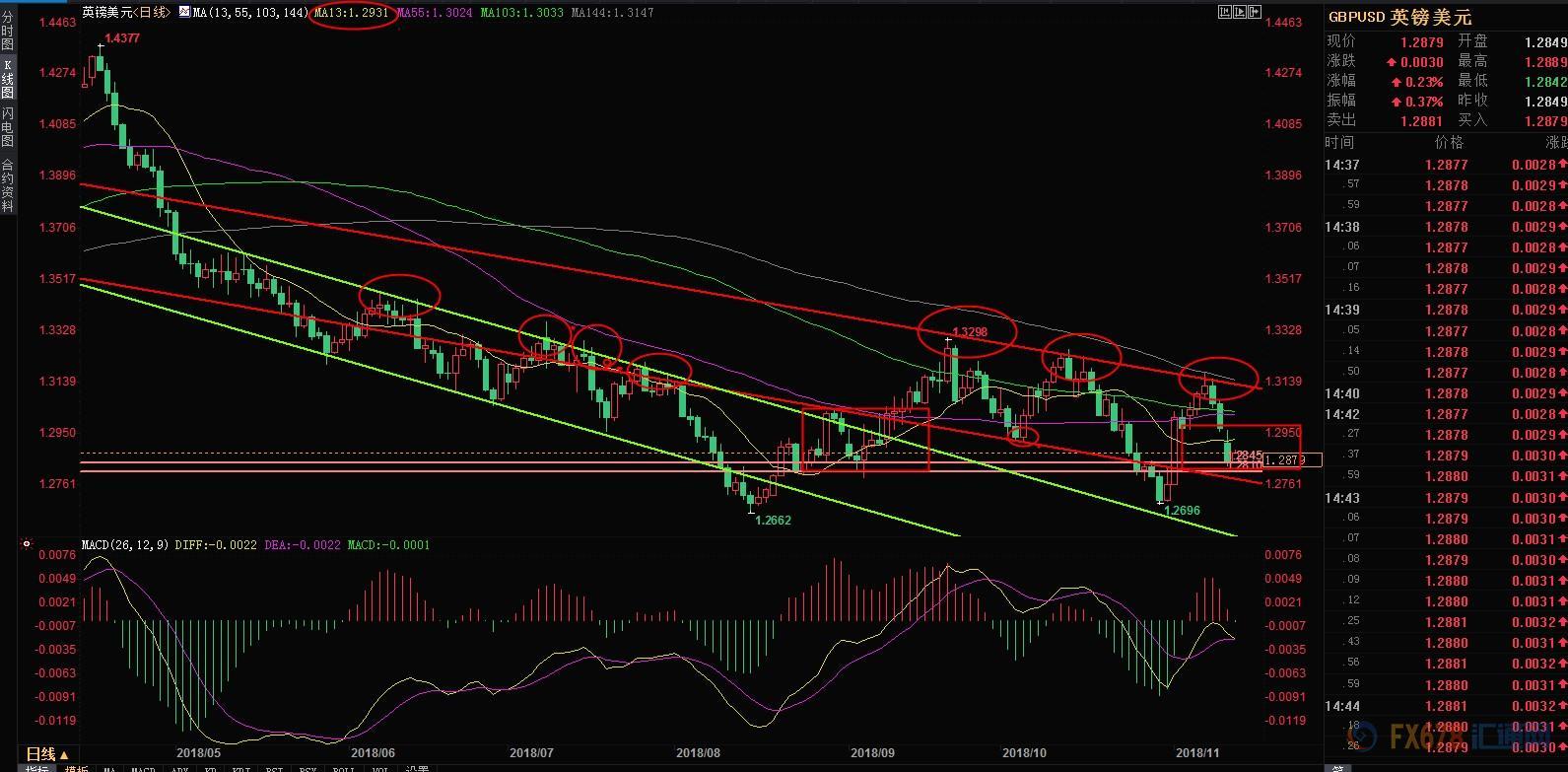The width and height of the screenshot is (1568, 772).
Task: Click the MA indicator chart icon
Action: pyautogui.click(x=185, y=12)
